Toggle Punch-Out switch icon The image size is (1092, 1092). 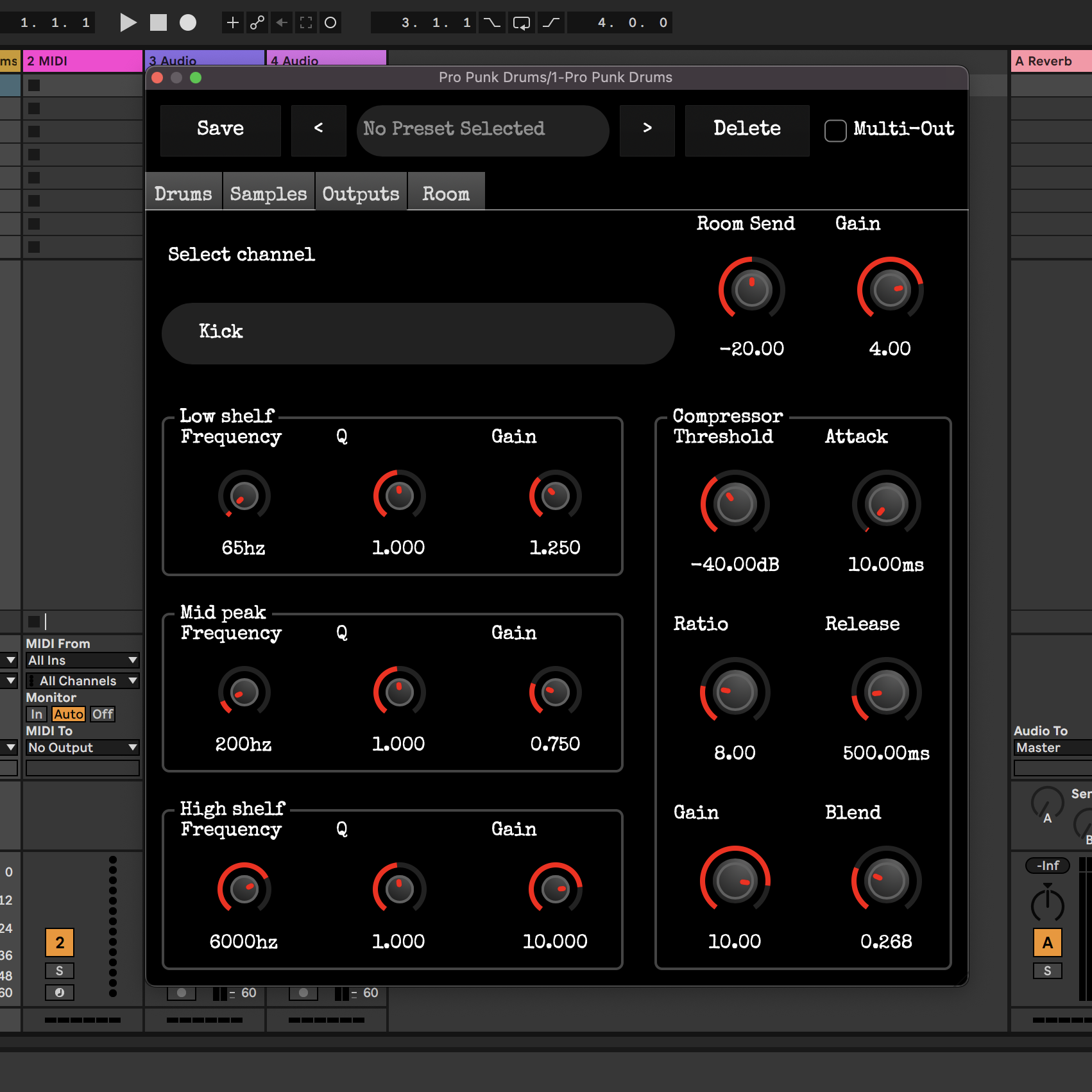[551, 22]
